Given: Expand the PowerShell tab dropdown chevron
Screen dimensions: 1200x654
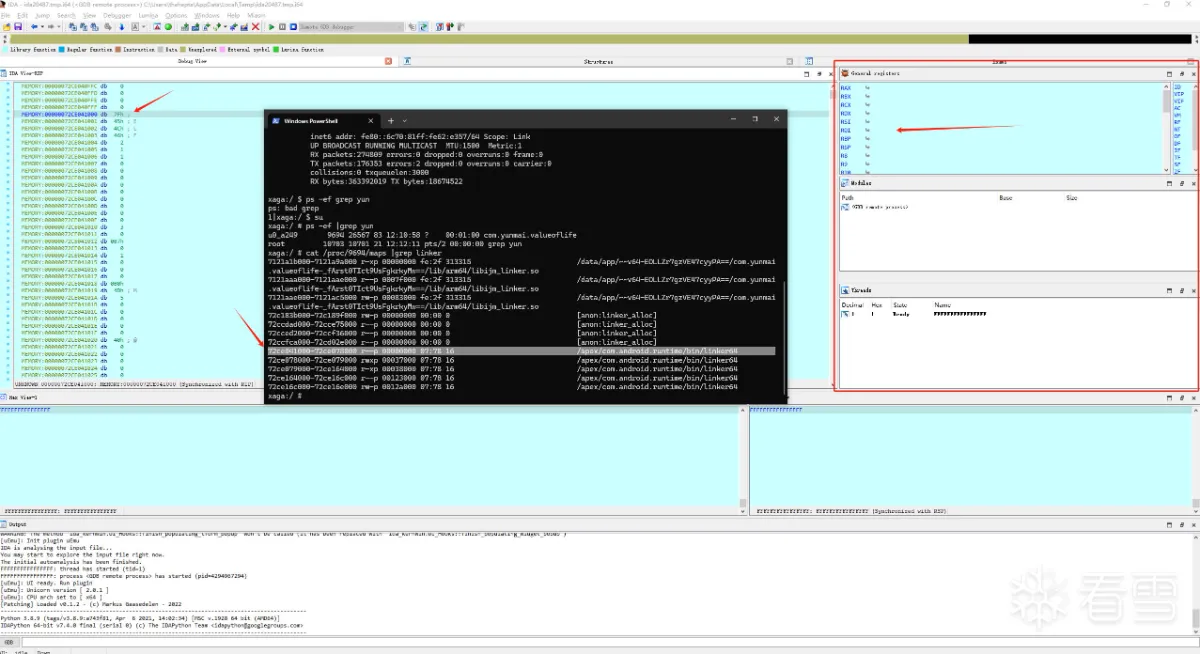Looking at the screenshot, I should click(x=407, y=121).
